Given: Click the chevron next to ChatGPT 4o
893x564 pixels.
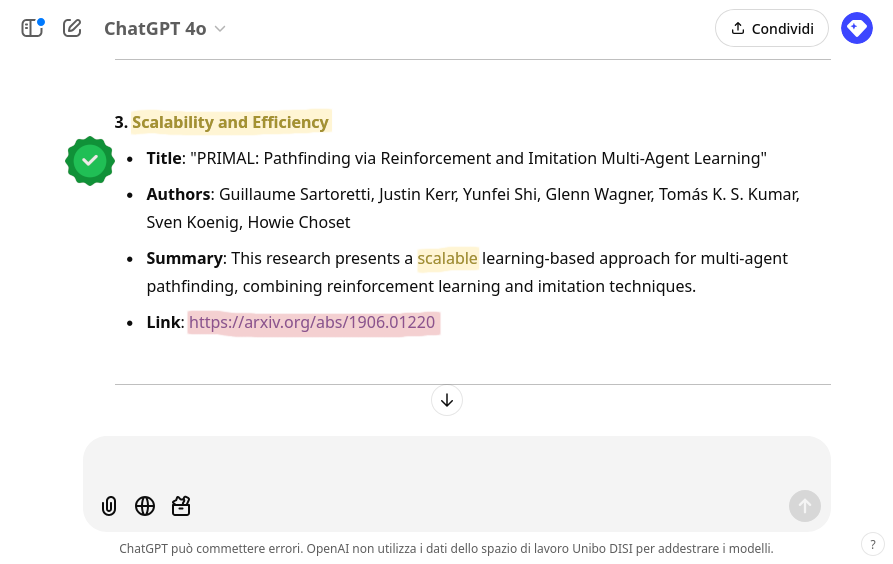Looking at the screenshot, I should pos(220,29).
